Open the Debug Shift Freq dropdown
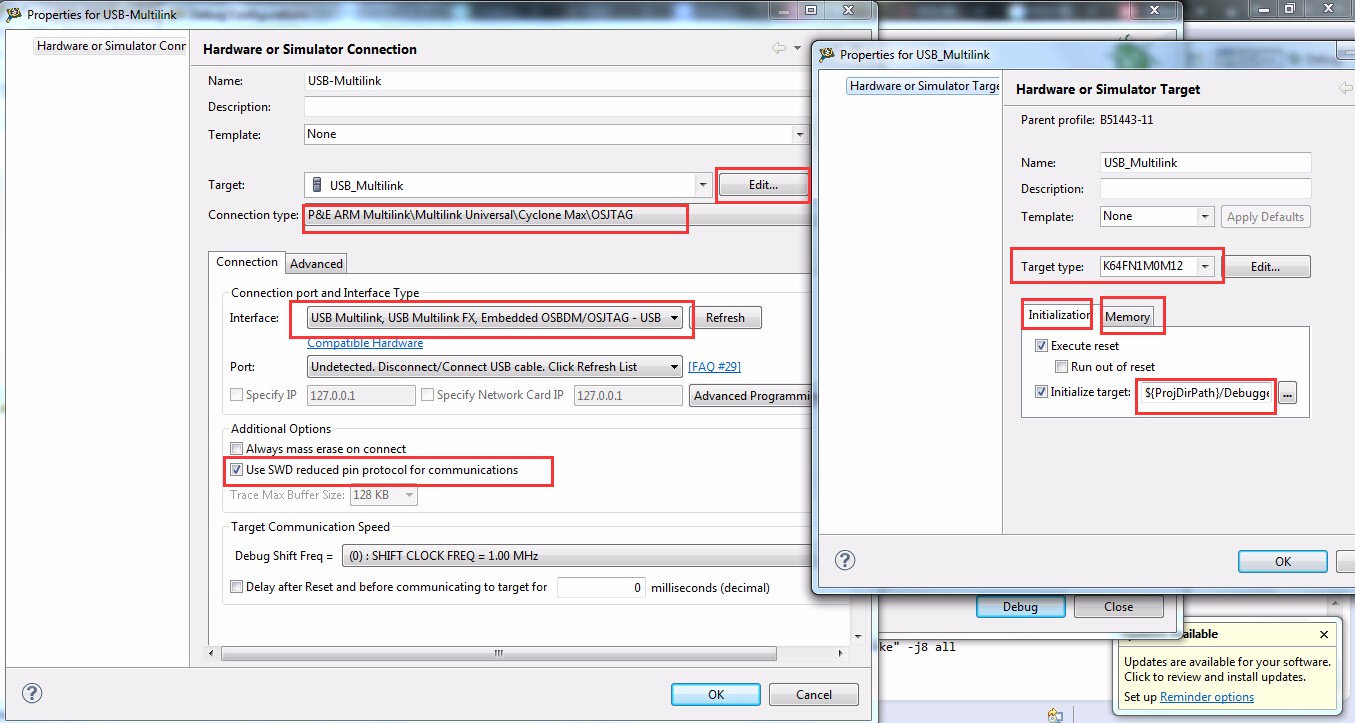Screen dimensions: 1355x723 [576, 556]
